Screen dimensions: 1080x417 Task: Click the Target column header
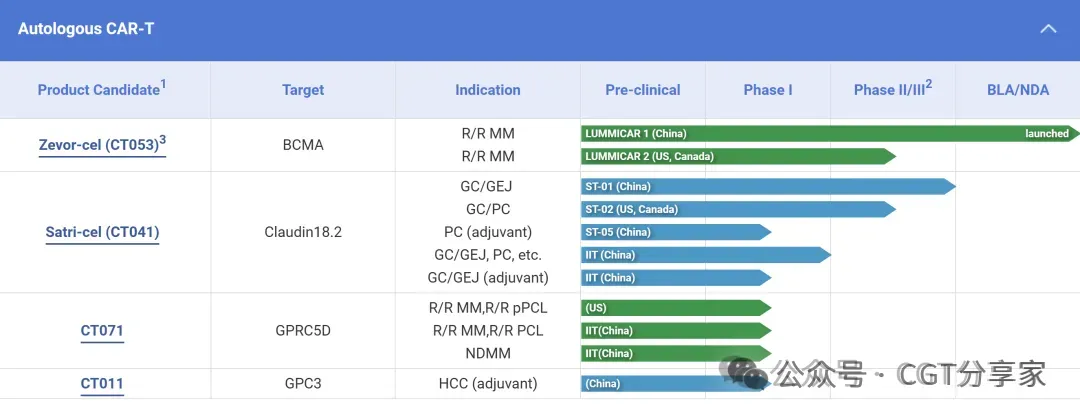pos(303,90)
